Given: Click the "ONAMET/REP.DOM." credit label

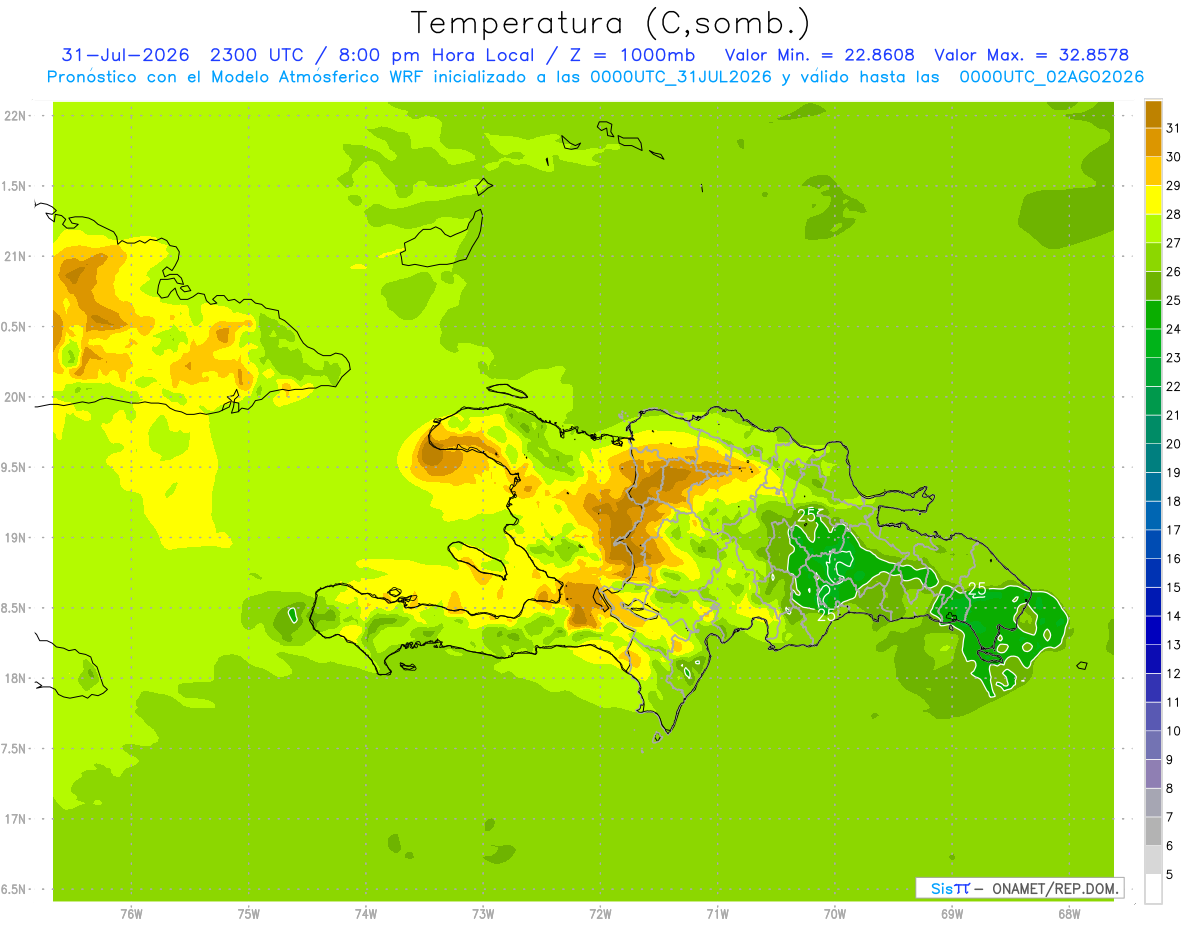Looking at the screenshot, I should pyautogui.click(x=1054, y=888).
